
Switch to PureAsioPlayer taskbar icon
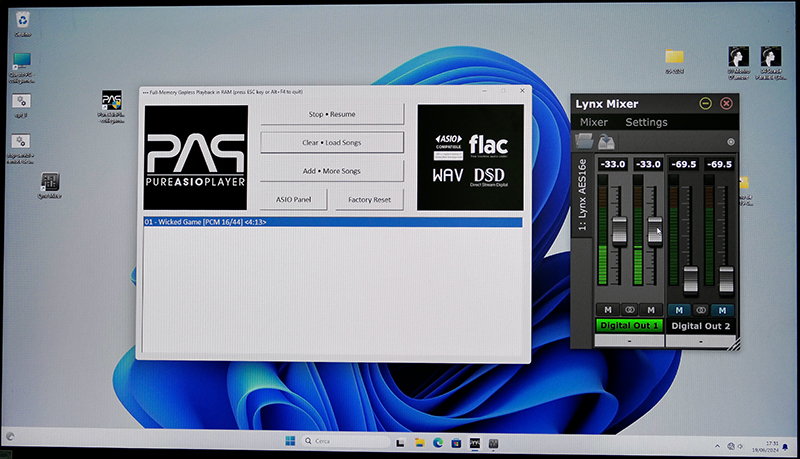click(475, 443)
